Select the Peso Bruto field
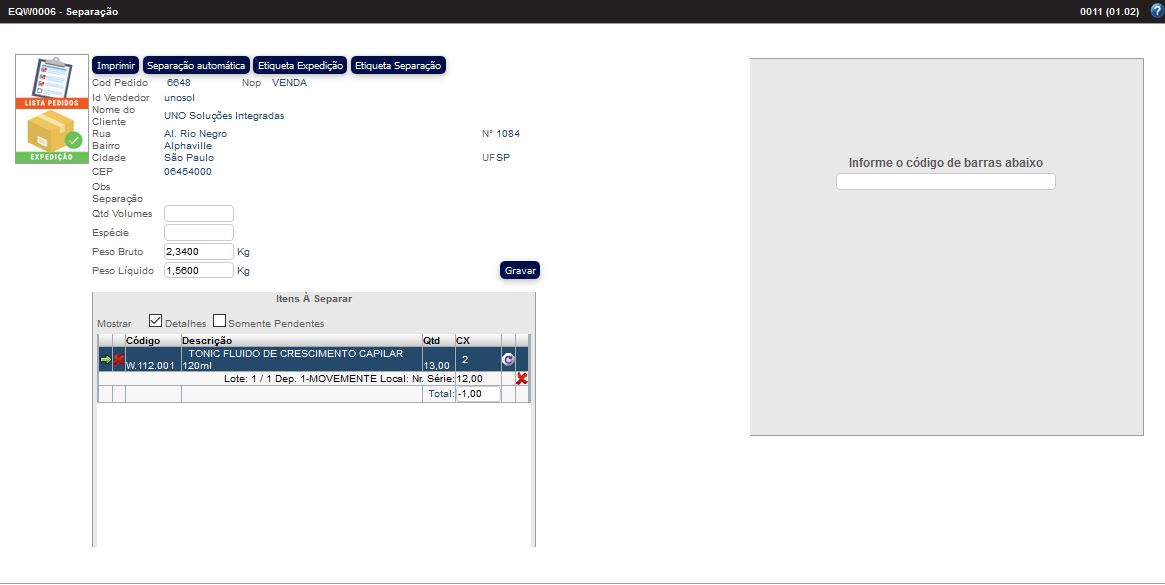 click(198, 251)
